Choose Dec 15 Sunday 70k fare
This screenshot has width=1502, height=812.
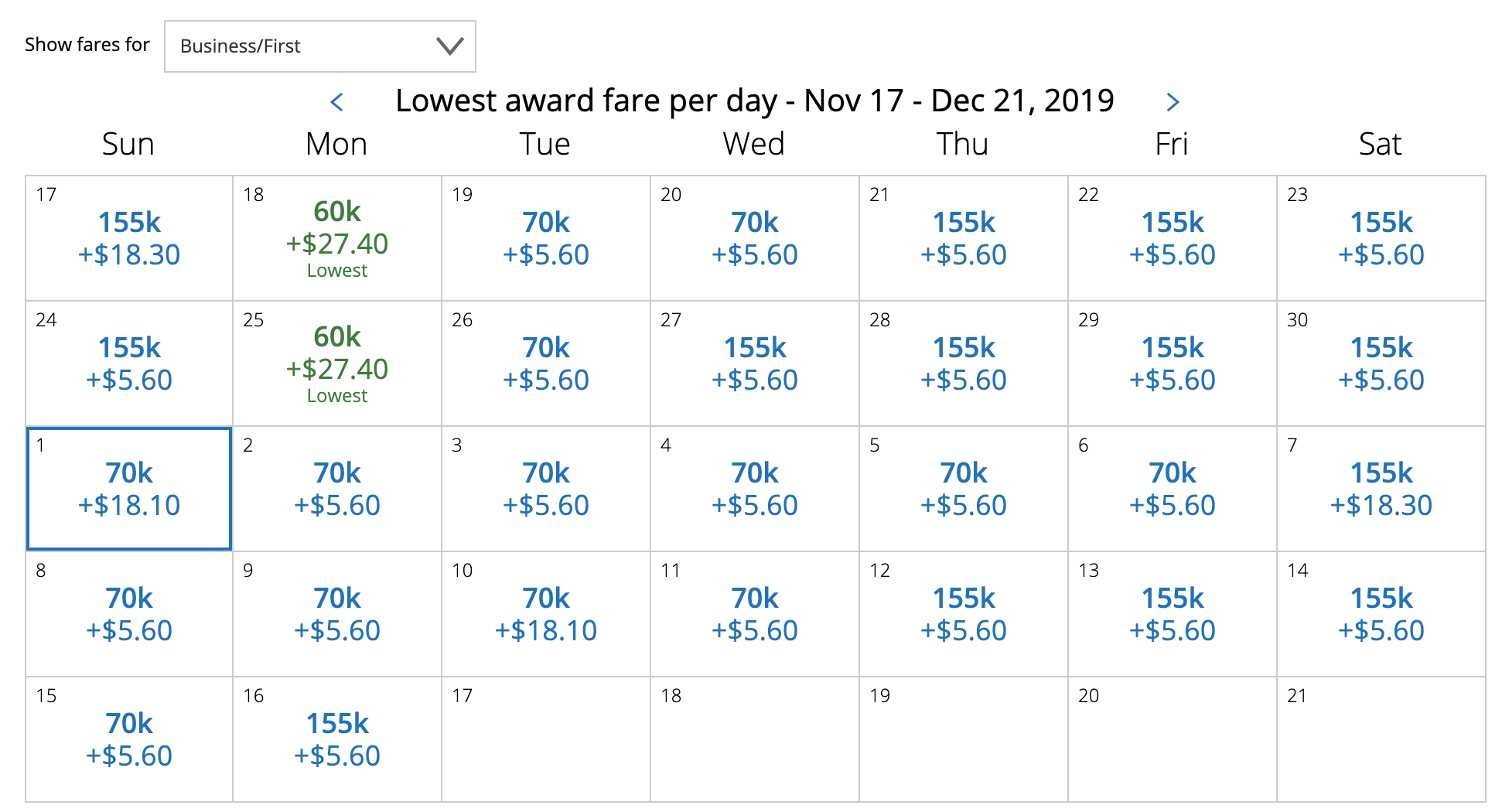(x=129, y=739)
